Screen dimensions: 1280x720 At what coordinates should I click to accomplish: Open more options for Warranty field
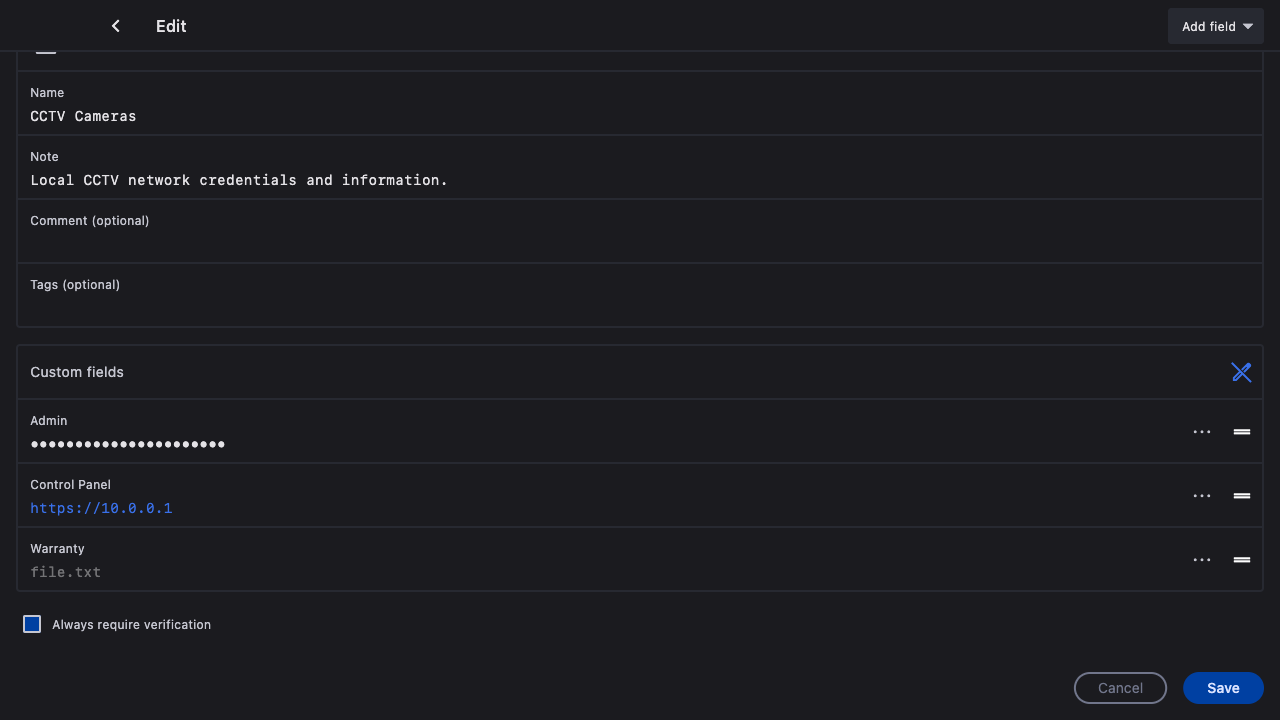click(1202, 560)
